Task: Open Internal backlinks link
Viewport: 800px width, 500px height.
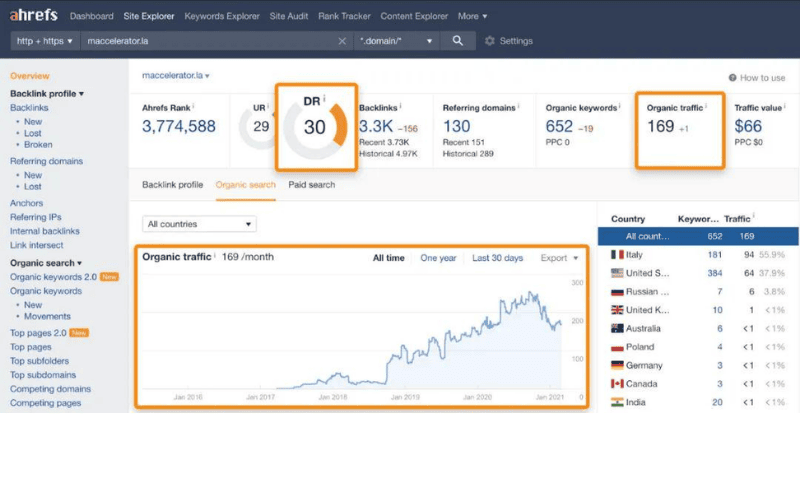Action: [x=45, y=231]
